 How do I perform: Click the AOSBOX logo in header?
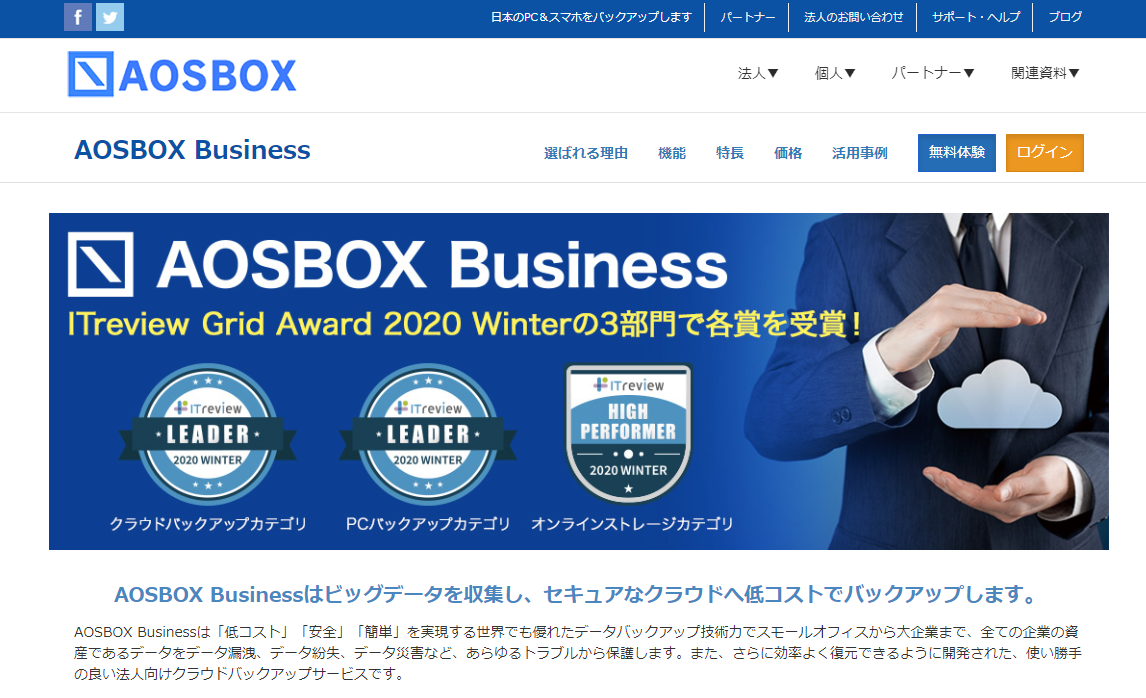(x=182, y=75)
